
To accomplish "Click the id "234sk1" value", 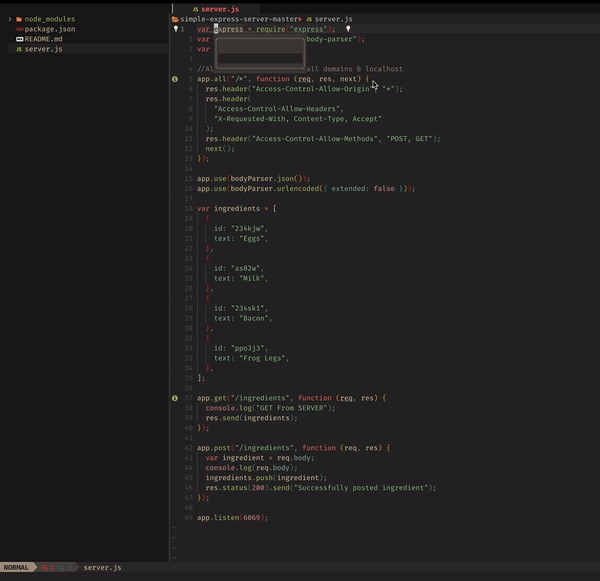I will click(248, 308).
